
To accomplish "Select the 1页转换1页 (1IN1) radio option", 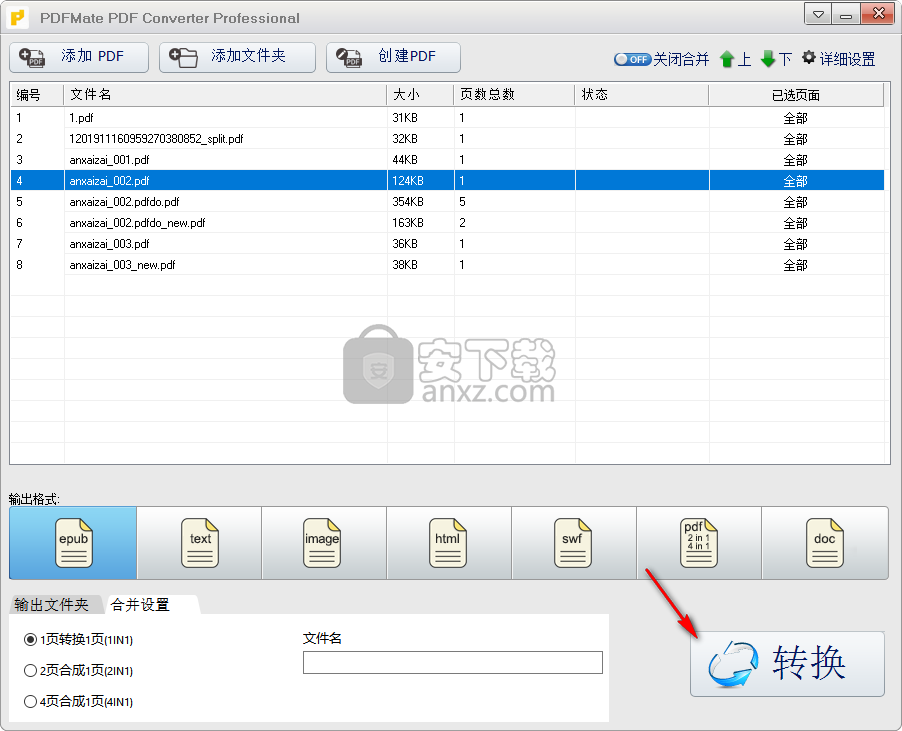I will [30, 639].
